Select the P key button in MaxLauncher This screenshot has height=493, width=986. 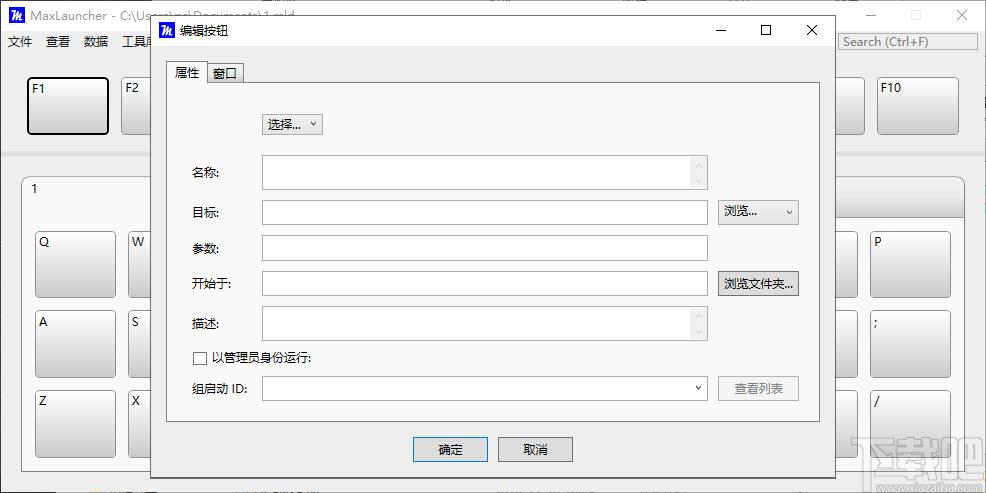(911, 264)
